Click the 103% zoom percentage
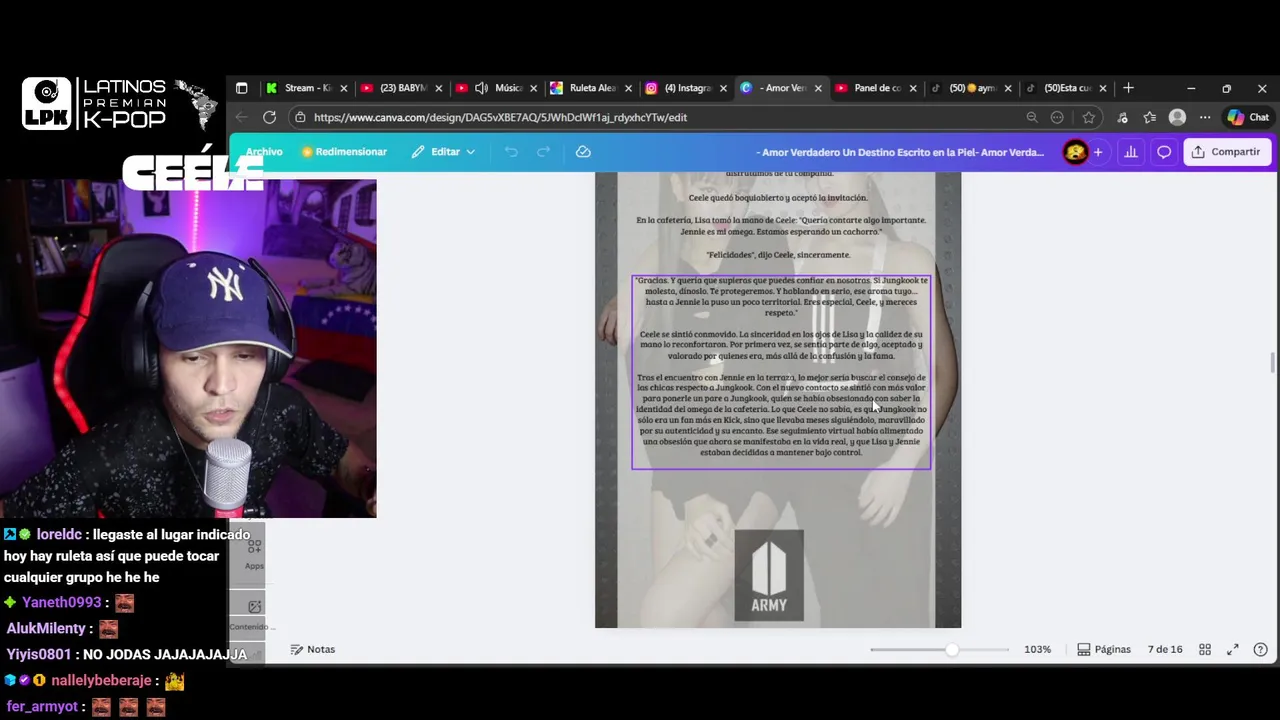Viewport: 1280px width, 720px height. (1037, 649)
